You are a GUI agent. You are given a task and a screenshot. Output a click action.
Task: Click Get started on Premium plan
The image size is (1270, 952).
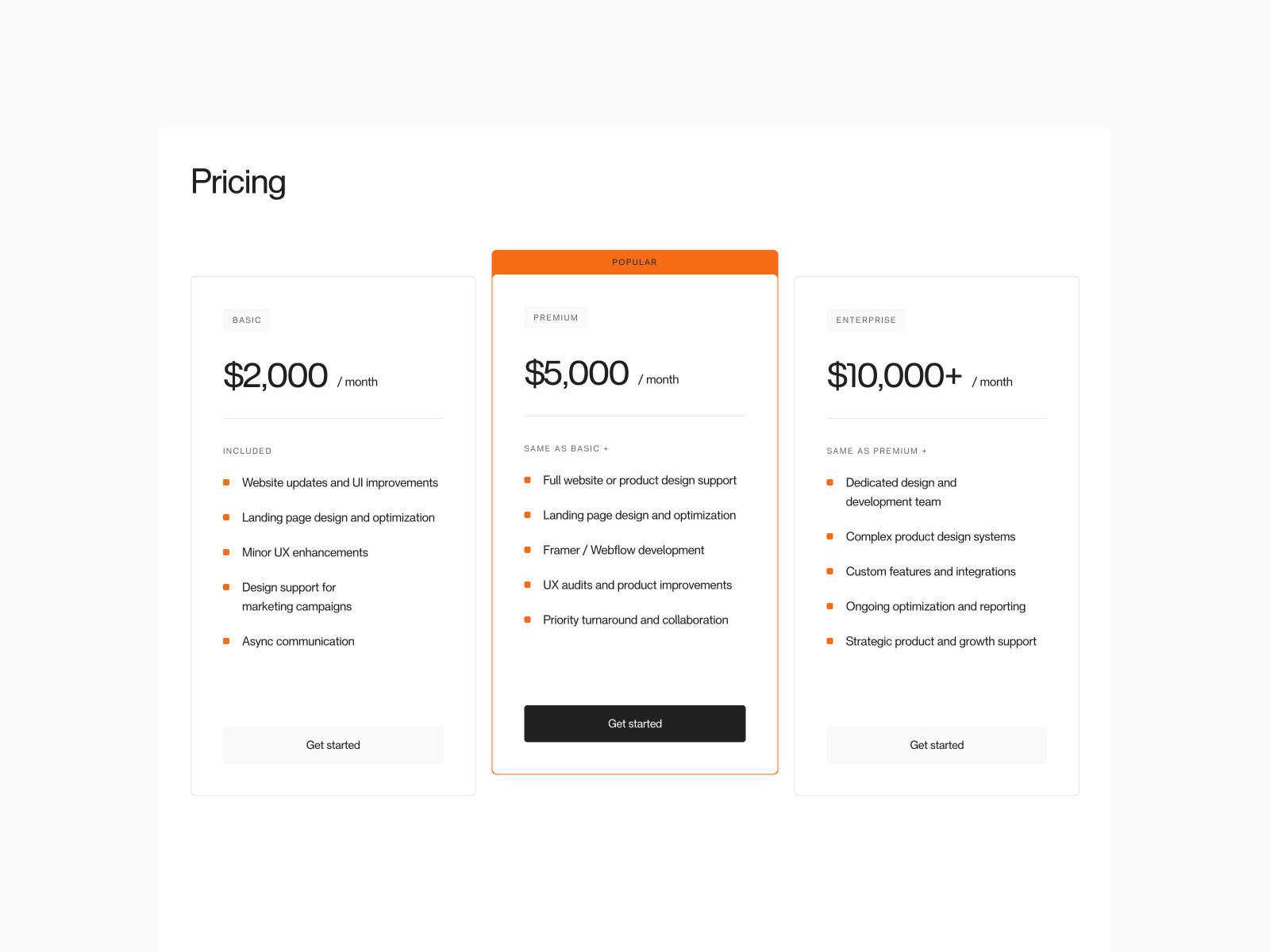click(634, 724)
